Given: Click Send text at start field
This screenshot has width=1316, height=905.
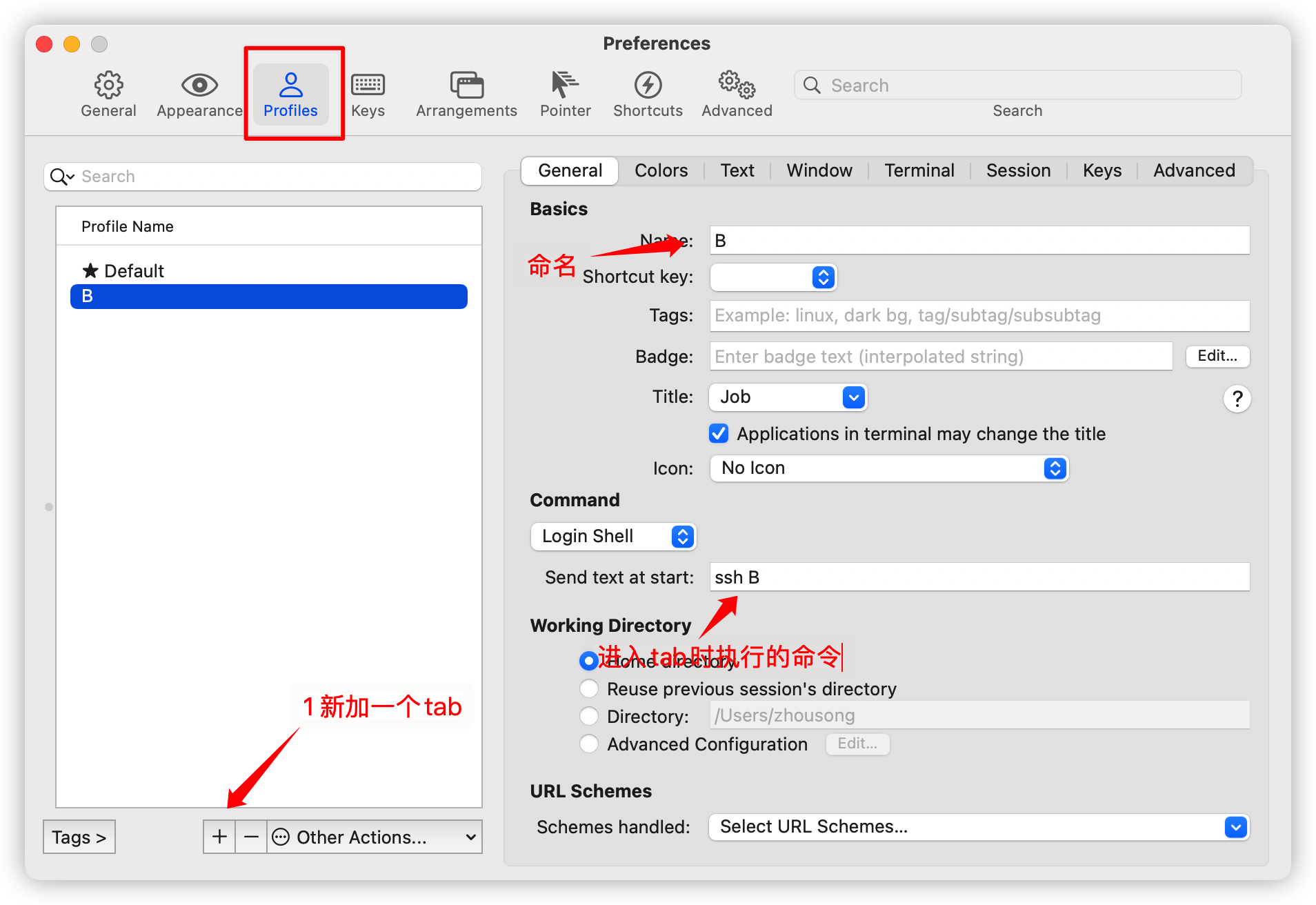Looking at the screenshot, I should point(979,577).
